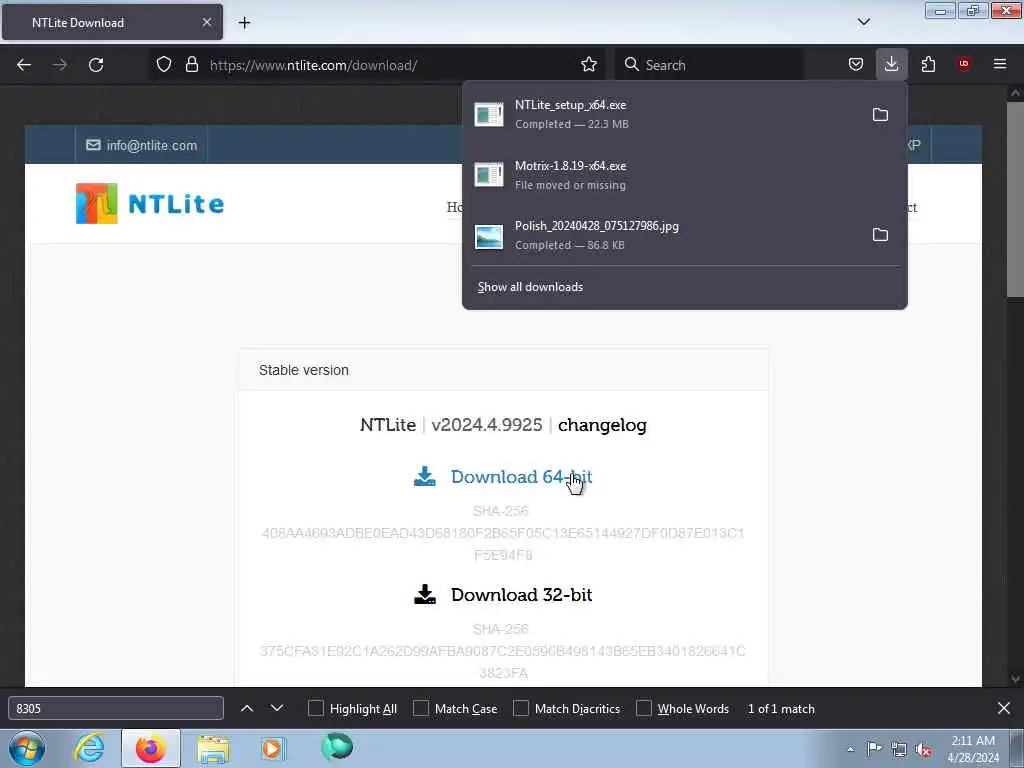
Task: Reload the NTLite download page
Action: click(x=96, y=65)
